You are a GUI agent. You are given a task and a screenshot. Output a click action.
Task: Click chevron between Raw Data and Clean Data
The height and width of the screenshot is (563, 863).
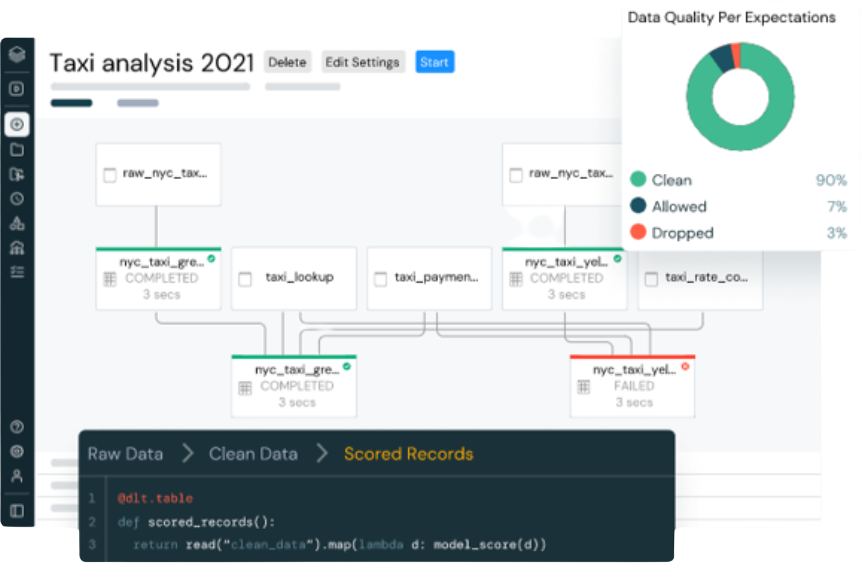188,454
